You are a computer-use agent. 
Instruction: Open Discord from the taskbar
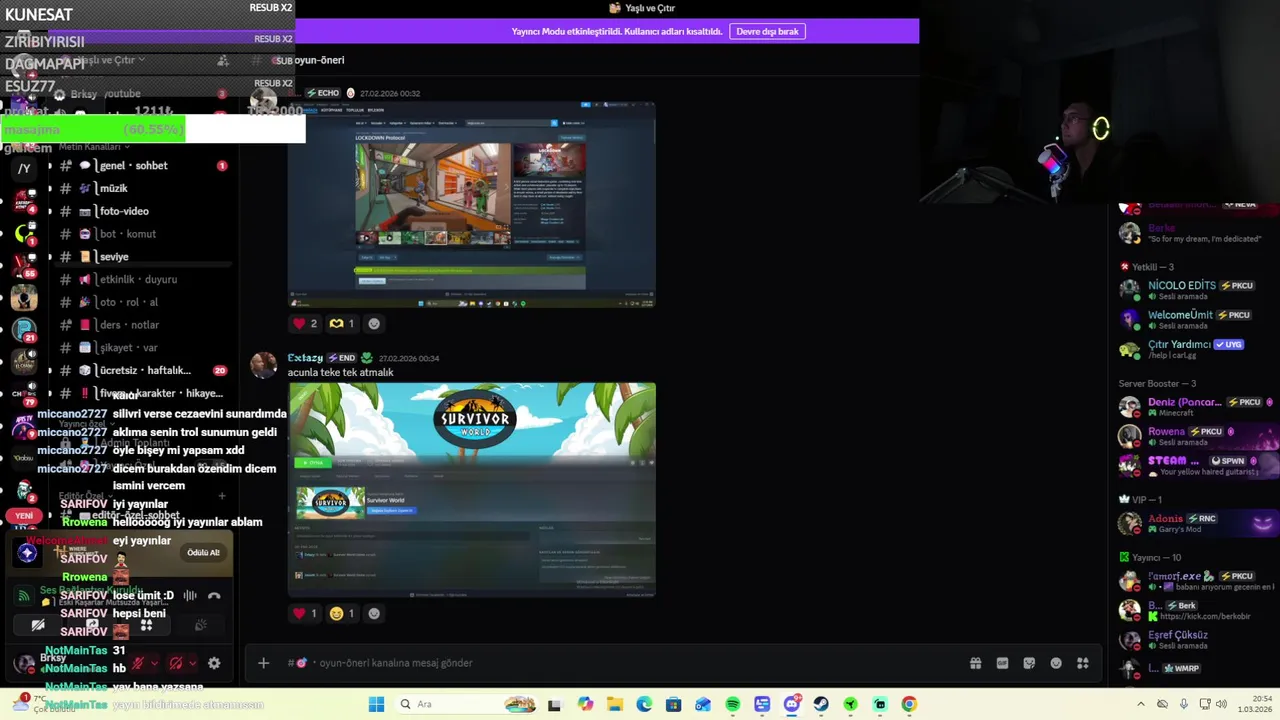coord(792,704)
